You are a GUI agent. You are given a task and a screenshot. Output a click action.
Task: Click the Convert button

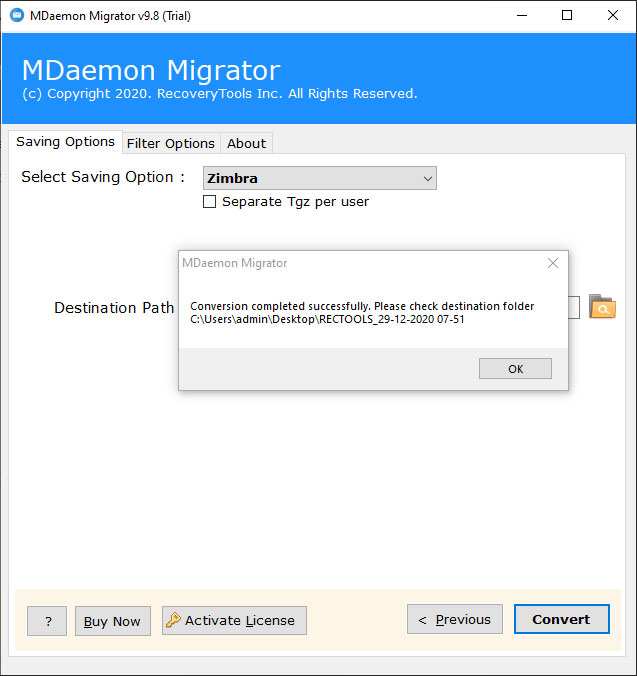(x=561, y=619)
